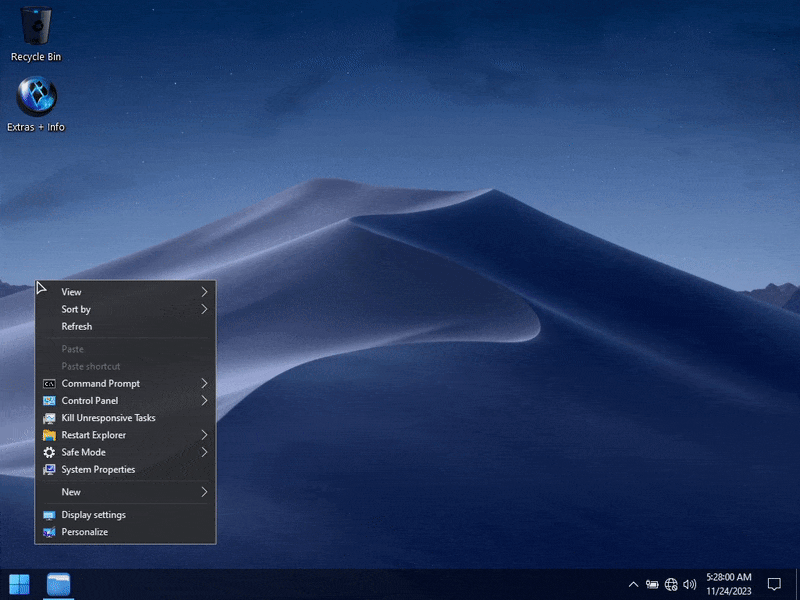800x600 pixels.
Task: Open the volume speaker tray icon
Action: tap(690, 585)
